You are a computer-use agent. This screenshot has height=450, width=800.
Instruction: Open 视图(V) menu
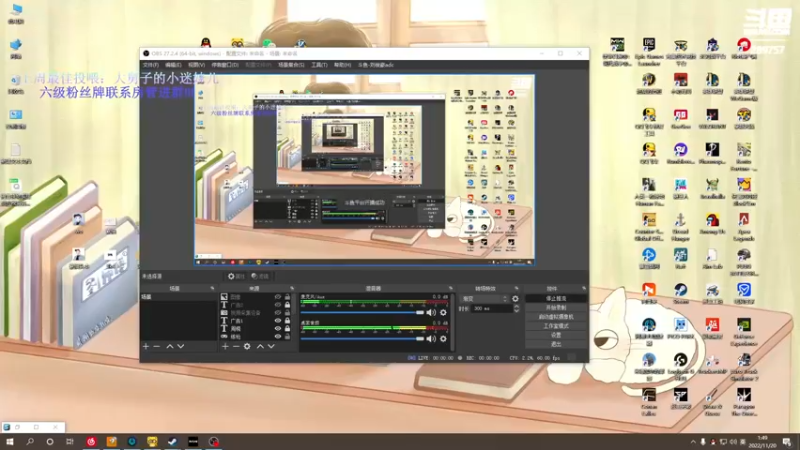coord(196,65)
